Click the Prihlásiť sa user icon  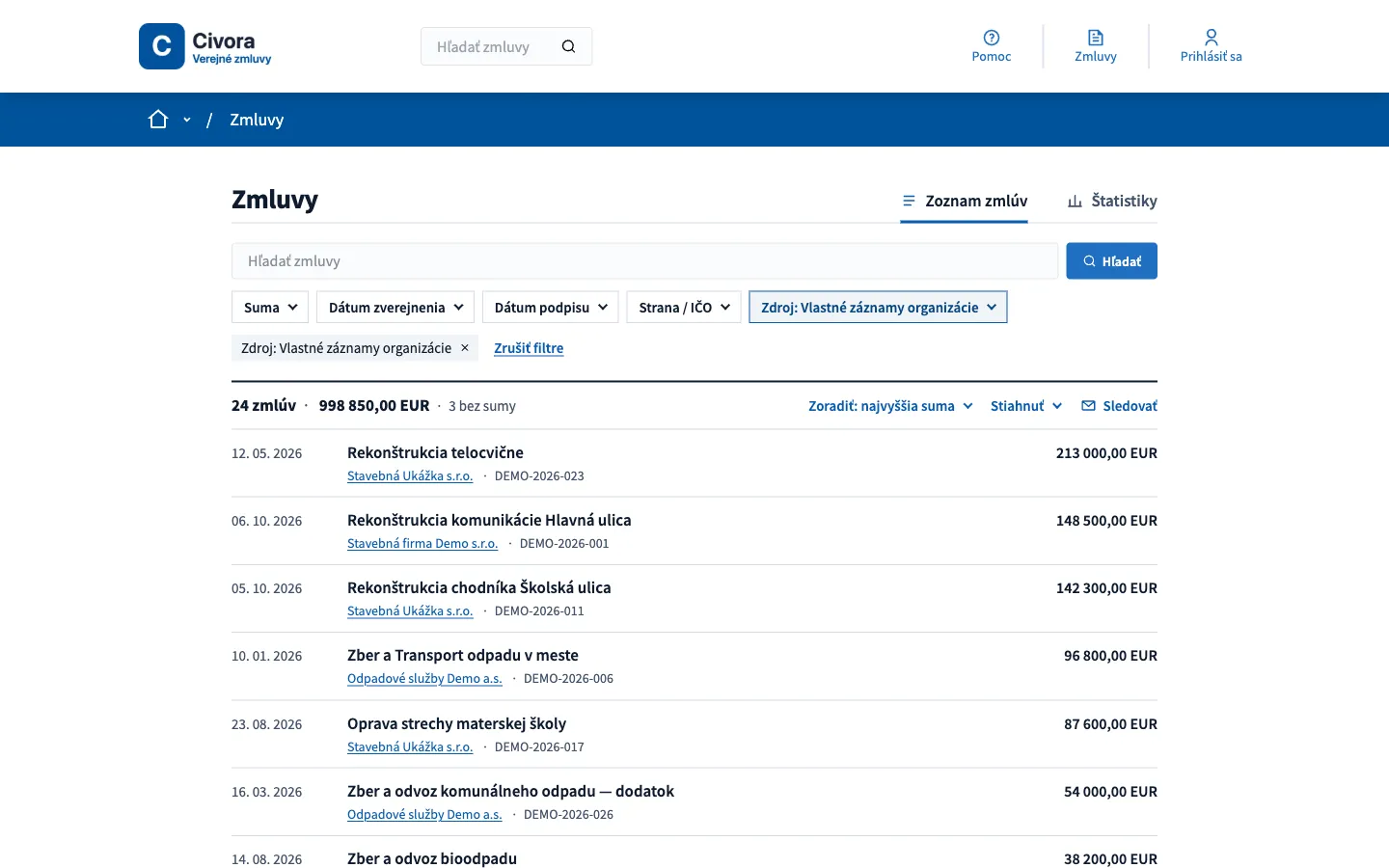tap(1212, 38)
